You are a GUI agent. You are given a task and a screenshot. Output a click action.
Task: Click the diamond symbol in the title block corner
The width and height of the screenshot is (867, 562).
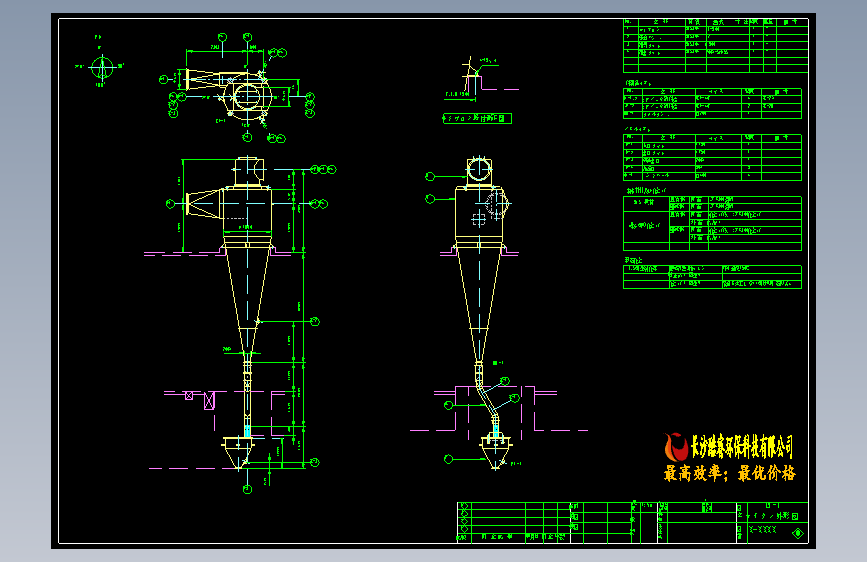pos(797,533)
